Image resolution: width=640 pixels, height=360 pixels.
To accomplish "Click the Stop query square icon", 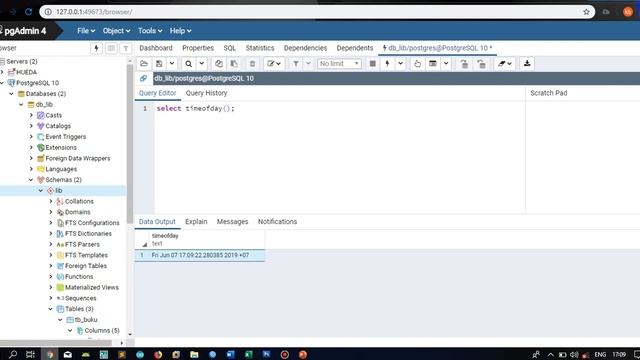I will pyautogui.click(x=372, y=64).
